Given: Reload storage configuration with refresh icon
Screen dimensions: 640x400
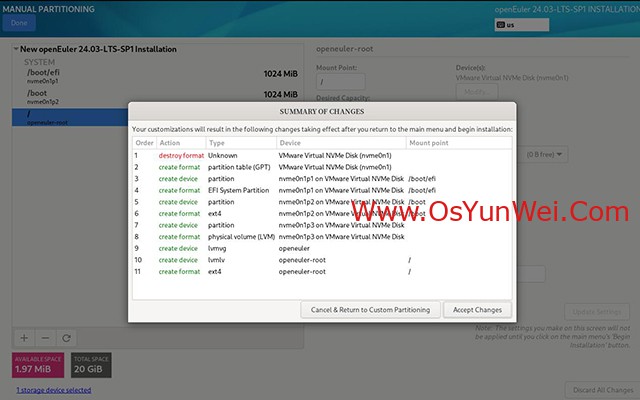Looking at the screenshot, I should pos(67,338).
